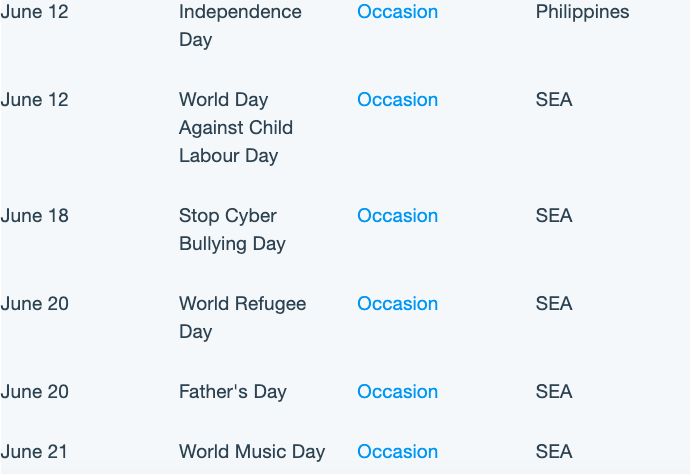The height and width of the screenshot is (474, 691).
Task: Open the Occasion link for World Refugee Day
Action: (397, 304)
